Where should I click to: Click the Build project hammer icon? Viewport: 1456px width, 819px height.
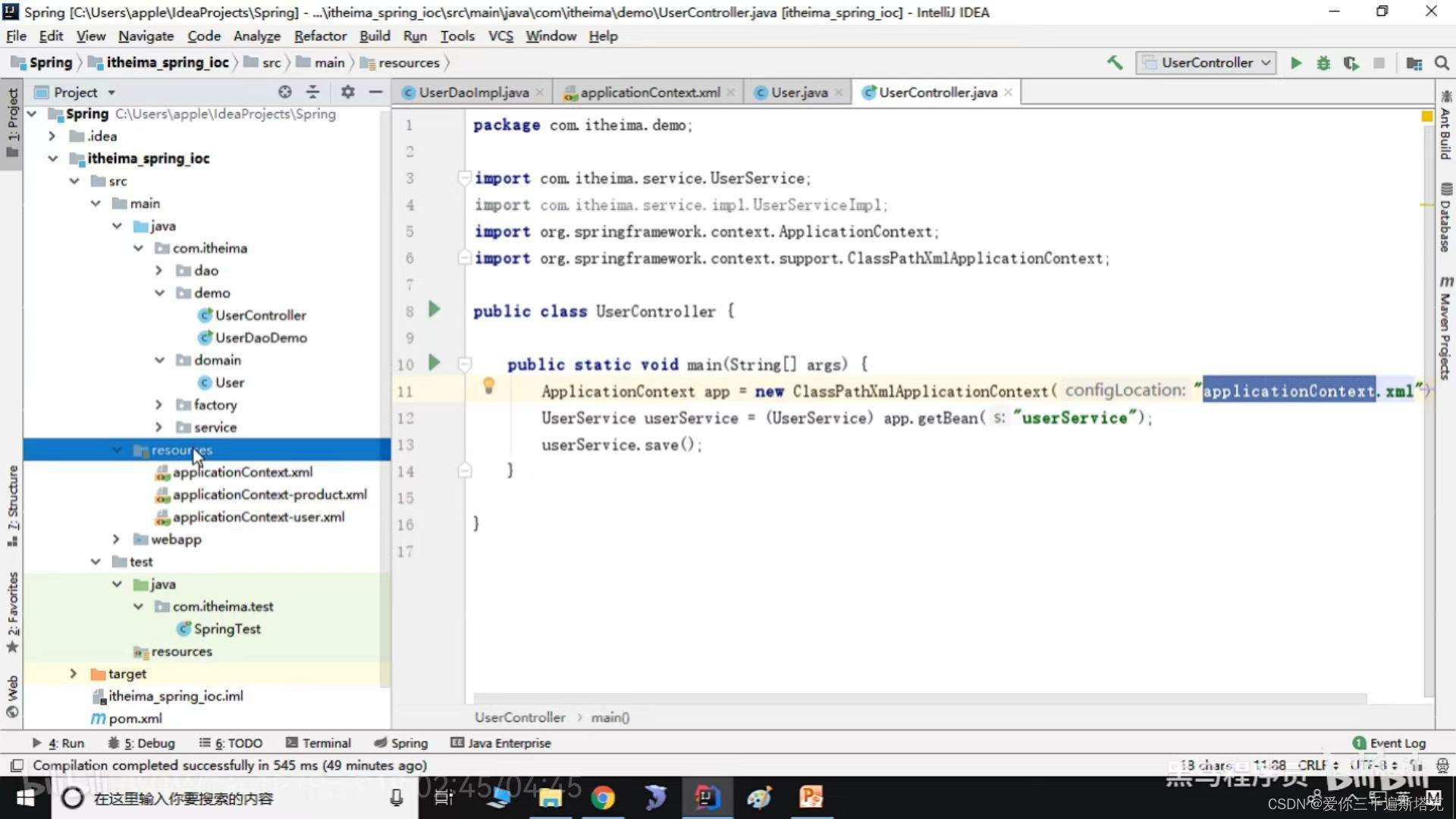point(1114,63)
